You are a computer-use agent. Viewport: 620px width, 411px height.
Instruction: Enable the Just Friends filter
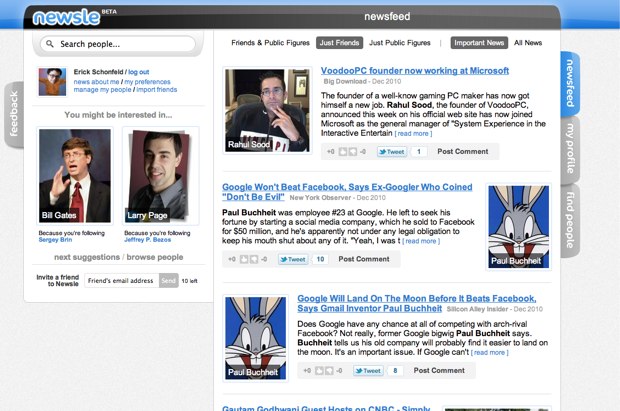(x=339, y=43)
